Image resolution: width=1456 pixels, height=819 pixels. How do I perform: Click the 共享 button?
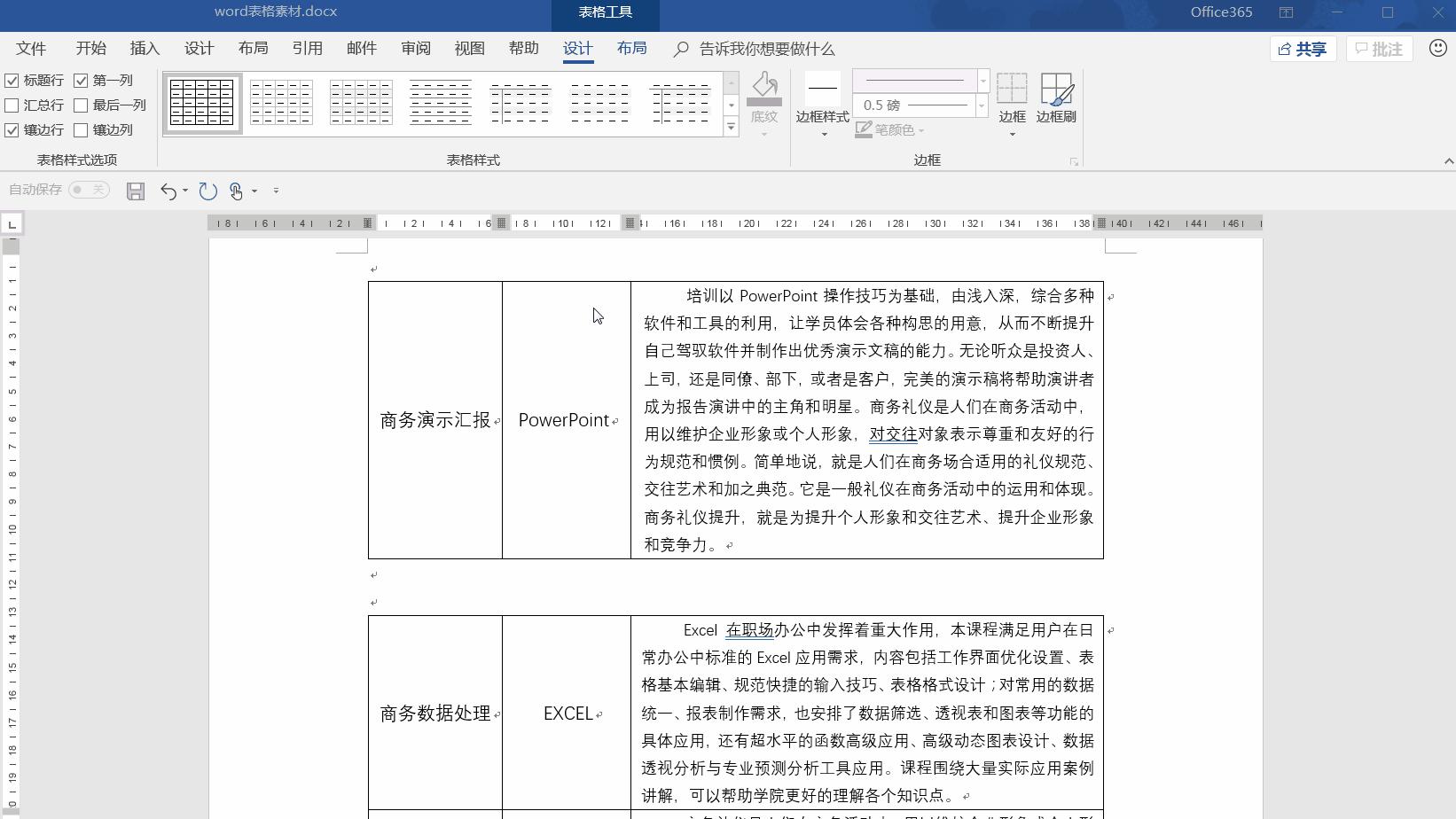click(x=1303, y=49)
